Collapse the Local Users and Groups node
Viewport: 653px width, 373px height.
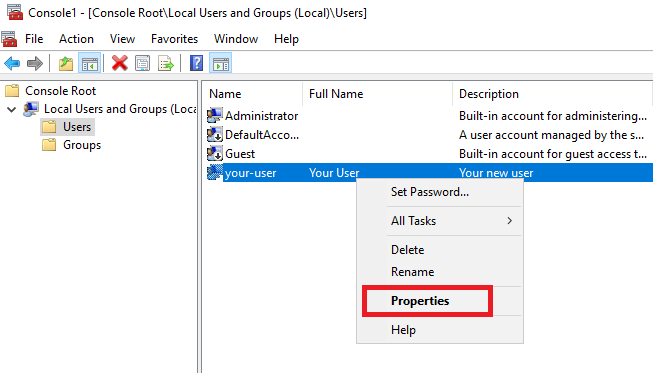tap(12, 109)
